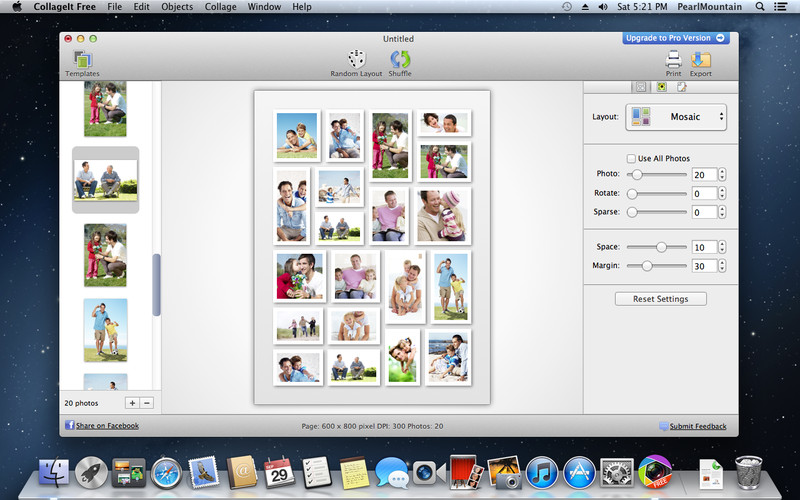
Task: Click the volume icon in menu bar
Action: click(x=603, y=7)
